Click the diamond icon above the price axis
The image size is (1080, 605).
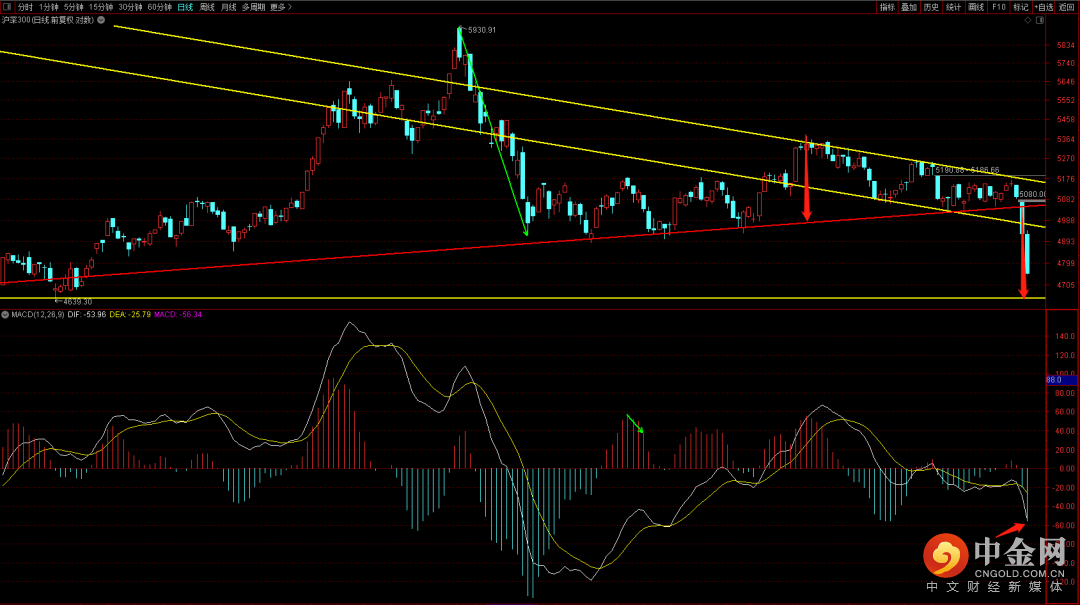click(x=1028, y=21)
